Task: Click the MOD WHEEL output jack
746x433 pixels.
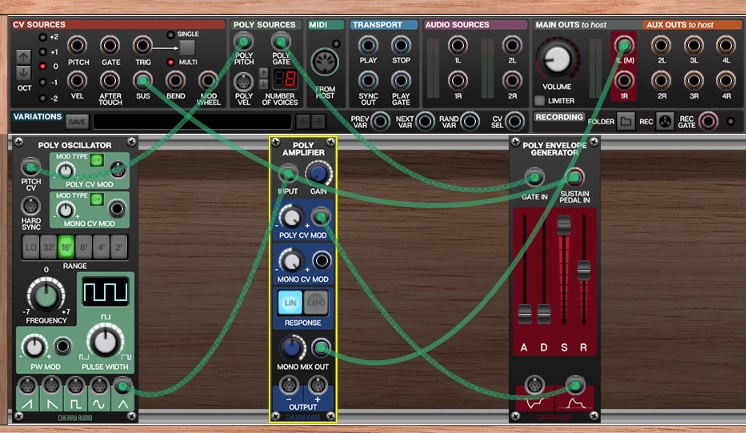Action: coord(208,80)
